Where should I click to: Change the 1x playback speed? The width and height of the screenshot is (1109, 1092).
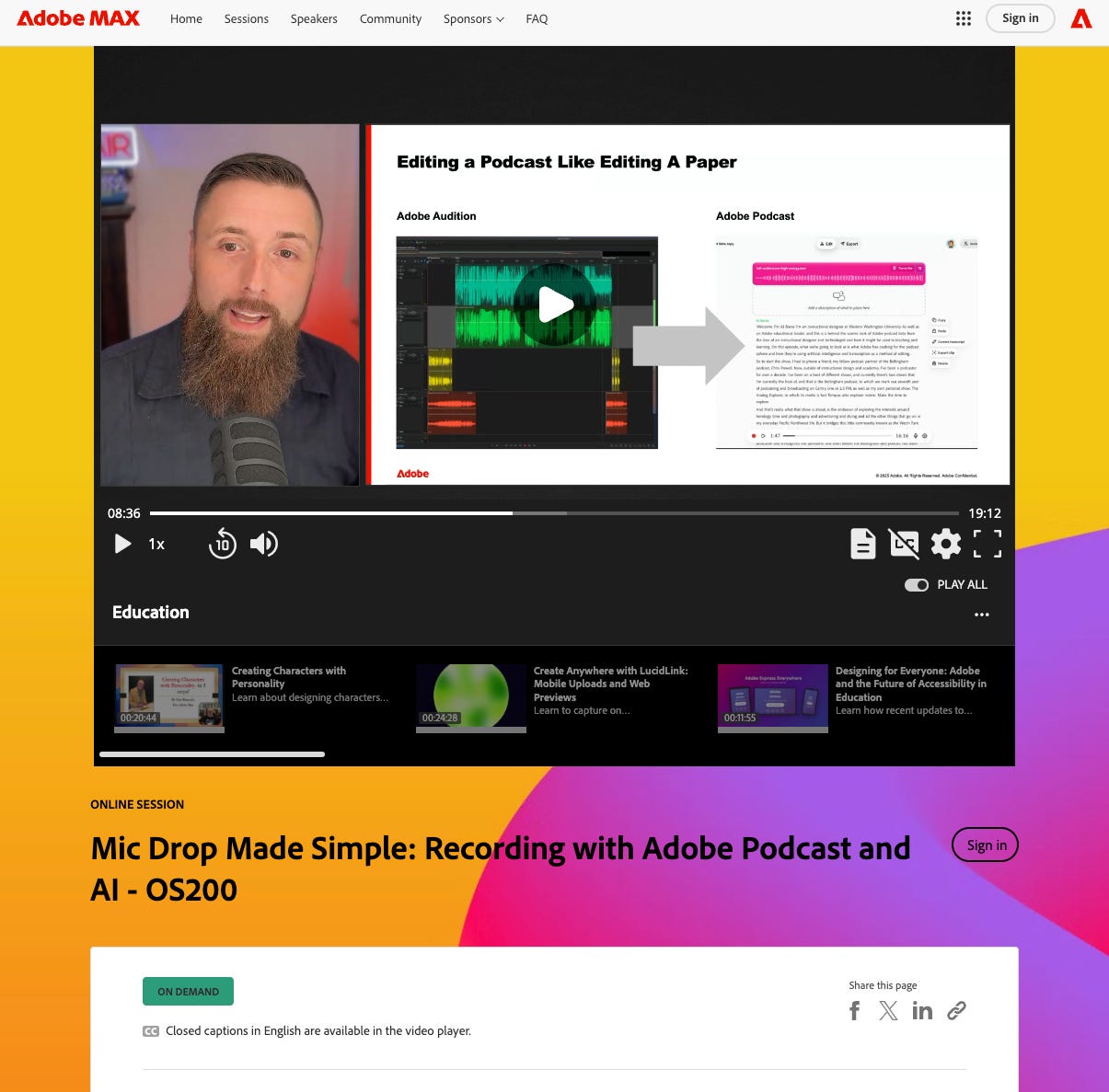tap(156, 544)
